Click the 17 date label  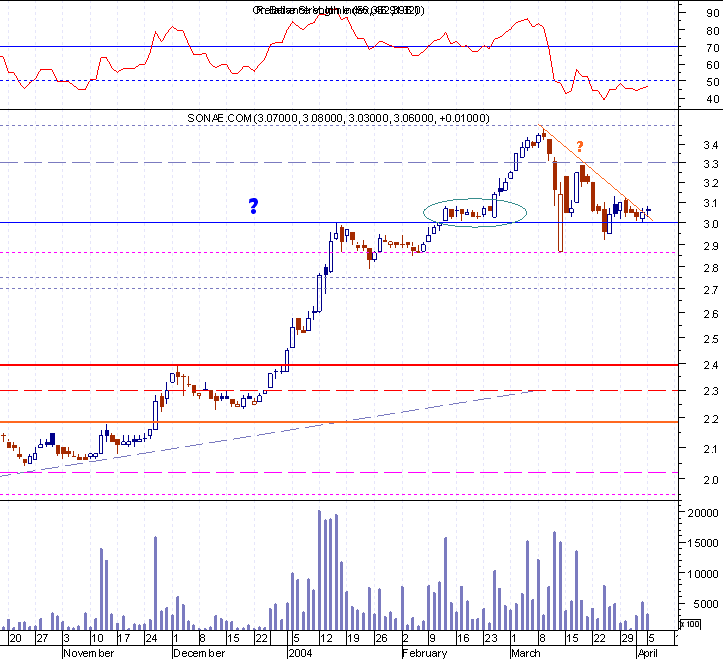[124, 639]
